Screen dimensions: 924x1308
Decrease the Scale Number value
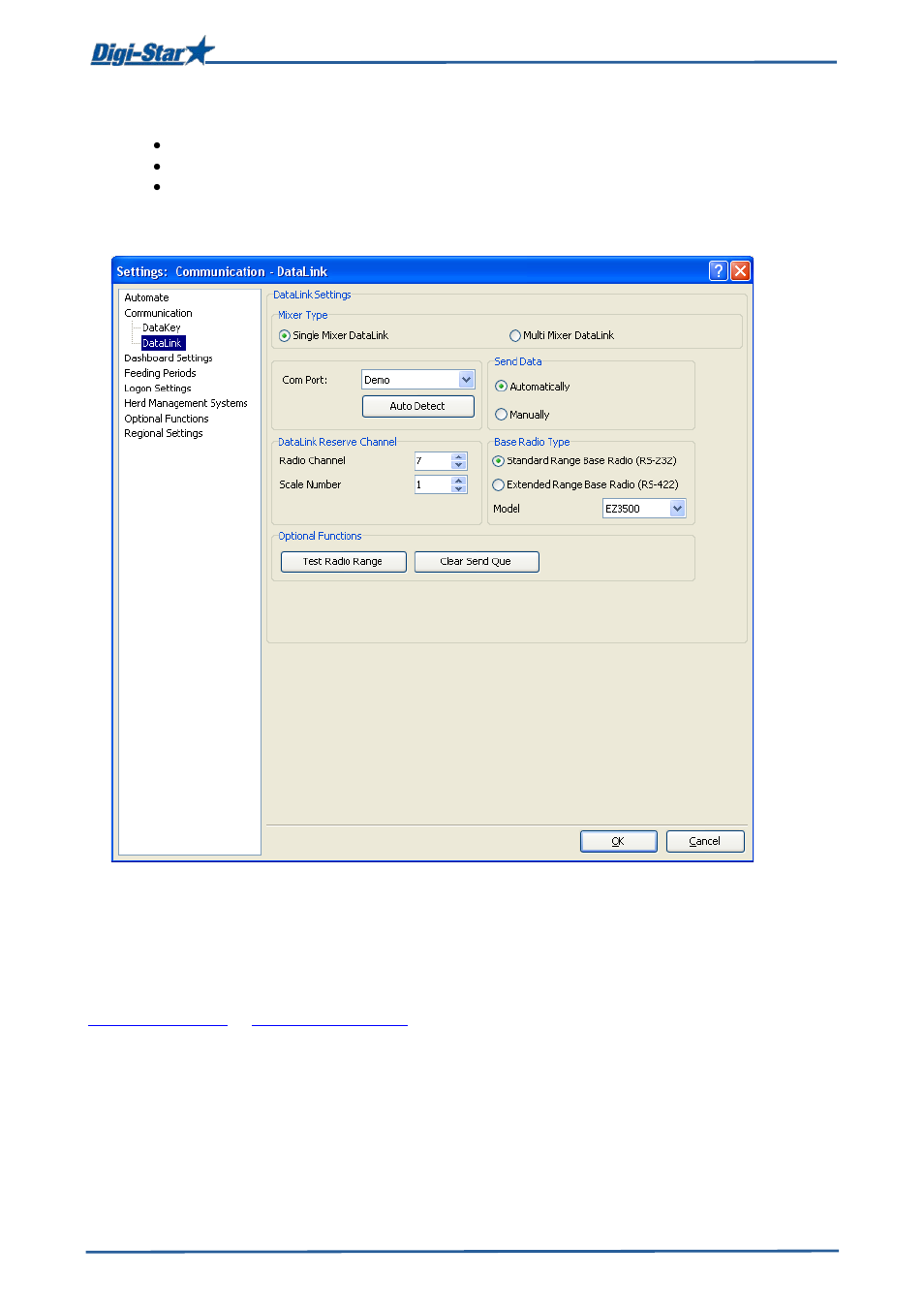click(459, 489)
